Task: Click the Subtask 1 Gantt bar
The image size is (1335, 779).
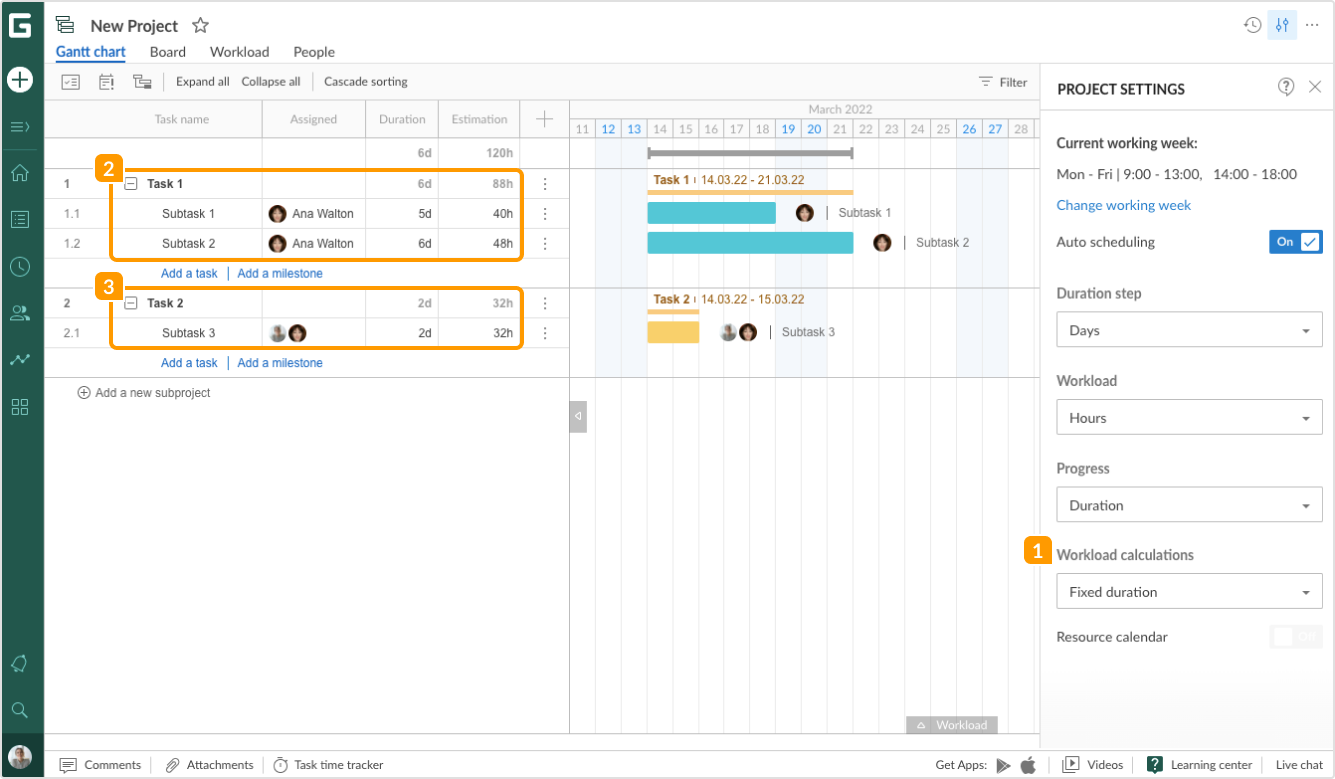Action: (711, 213)
